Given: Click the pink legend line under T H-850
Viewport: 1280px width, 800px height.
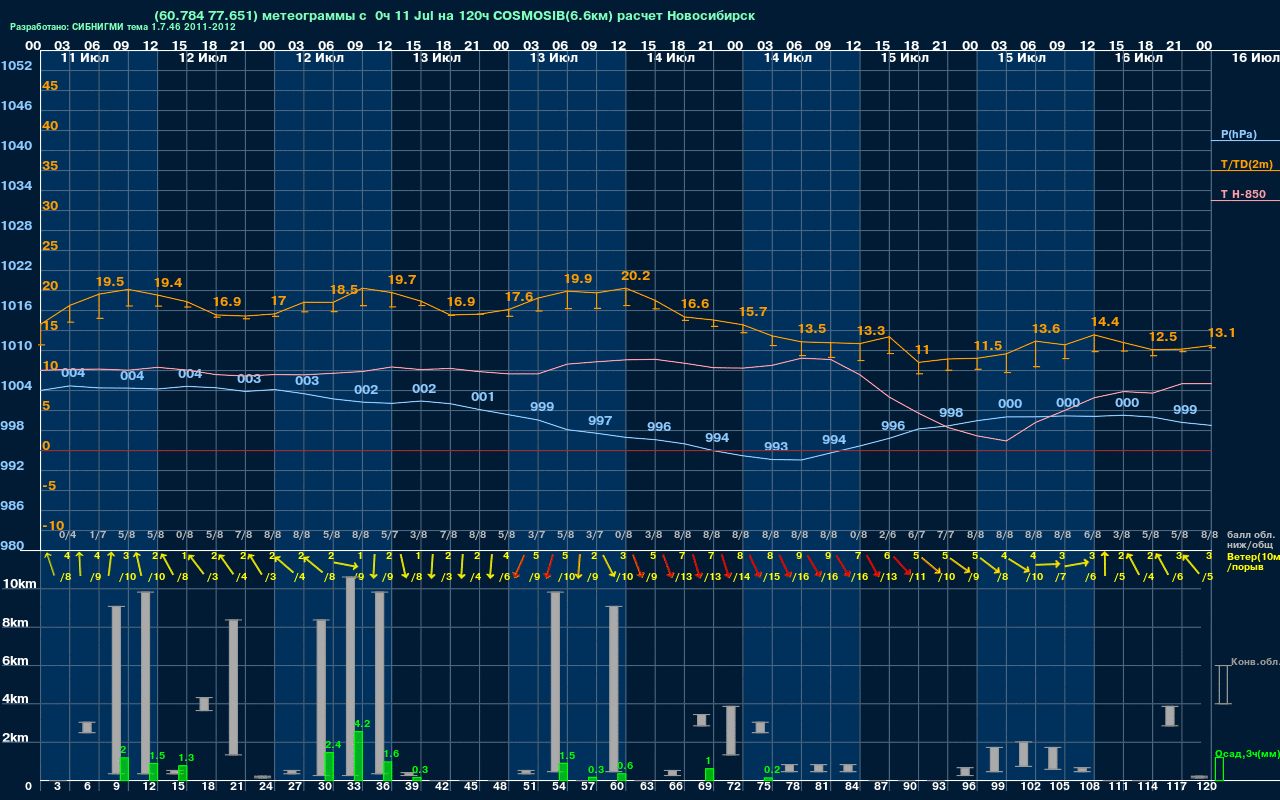Looking at the screenshot, I should pos(1245,201).
